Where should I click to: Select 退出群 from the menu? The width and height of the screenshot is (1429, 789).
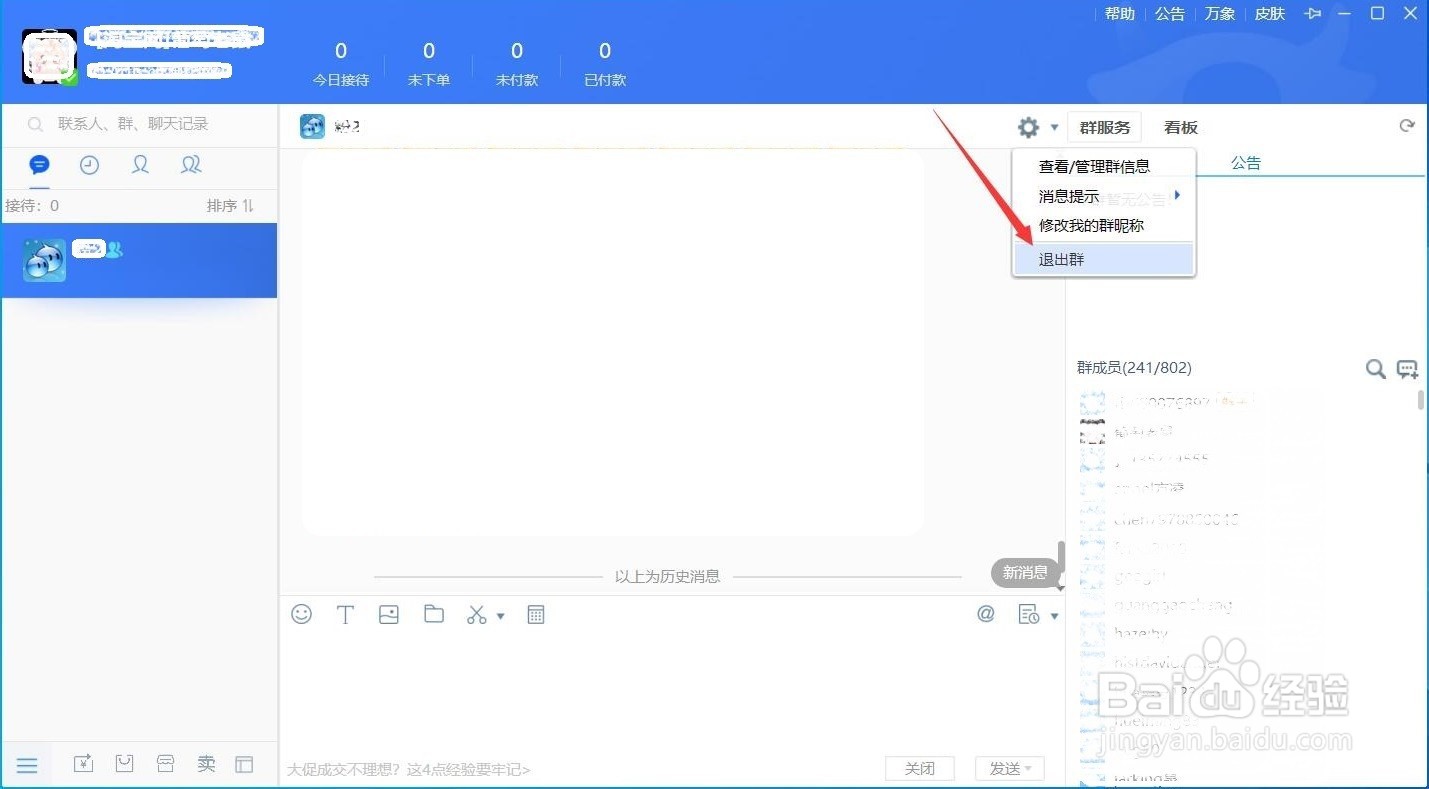click(1061, 258)
